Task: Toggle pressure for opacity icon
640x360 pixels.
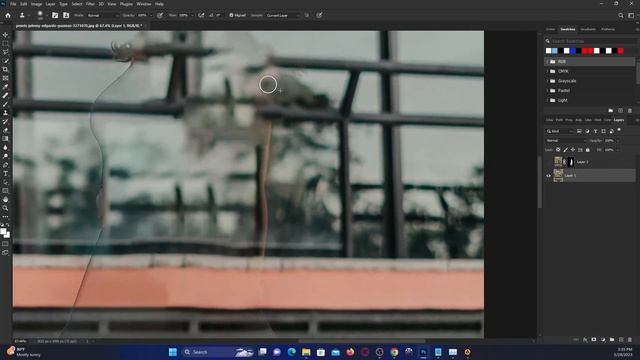Action: tap(160, 15)
